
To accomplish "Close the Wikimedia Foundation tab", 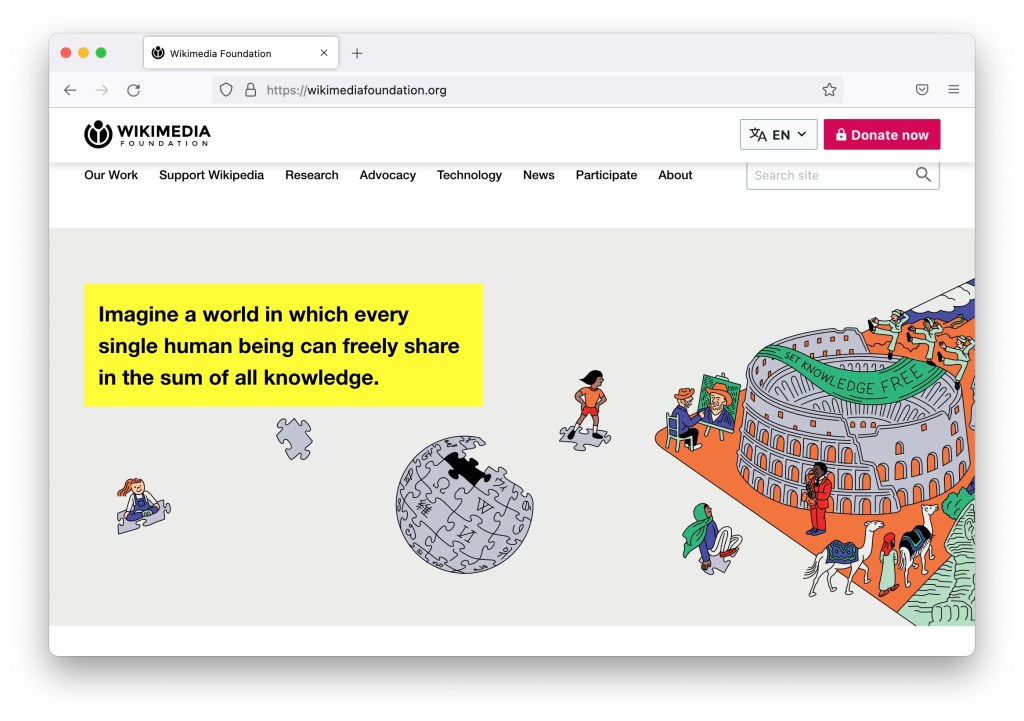I will tap(323, 53).
